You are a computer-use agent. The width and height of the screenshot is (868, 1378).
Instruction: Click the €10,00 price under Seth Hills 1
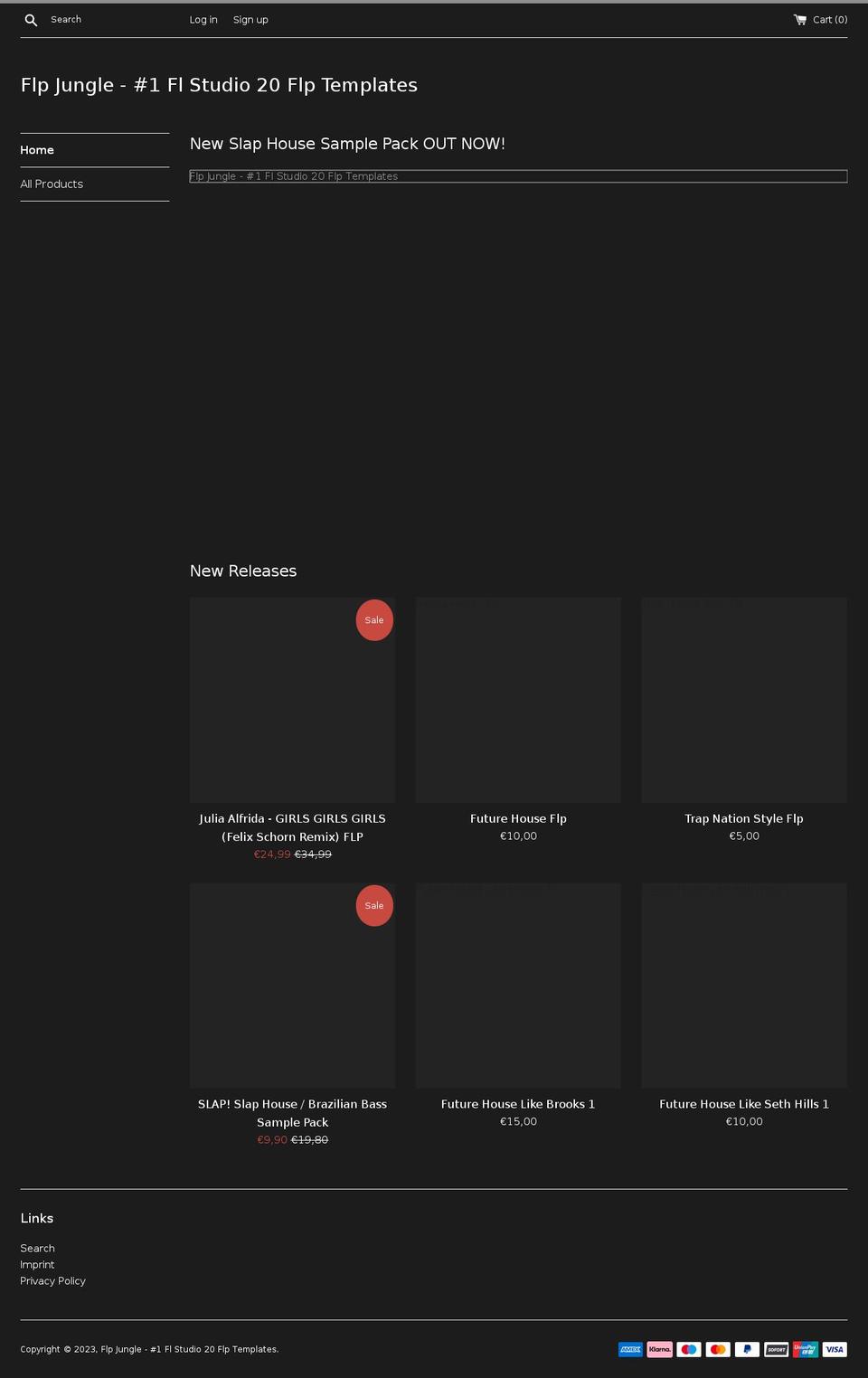744,1121
